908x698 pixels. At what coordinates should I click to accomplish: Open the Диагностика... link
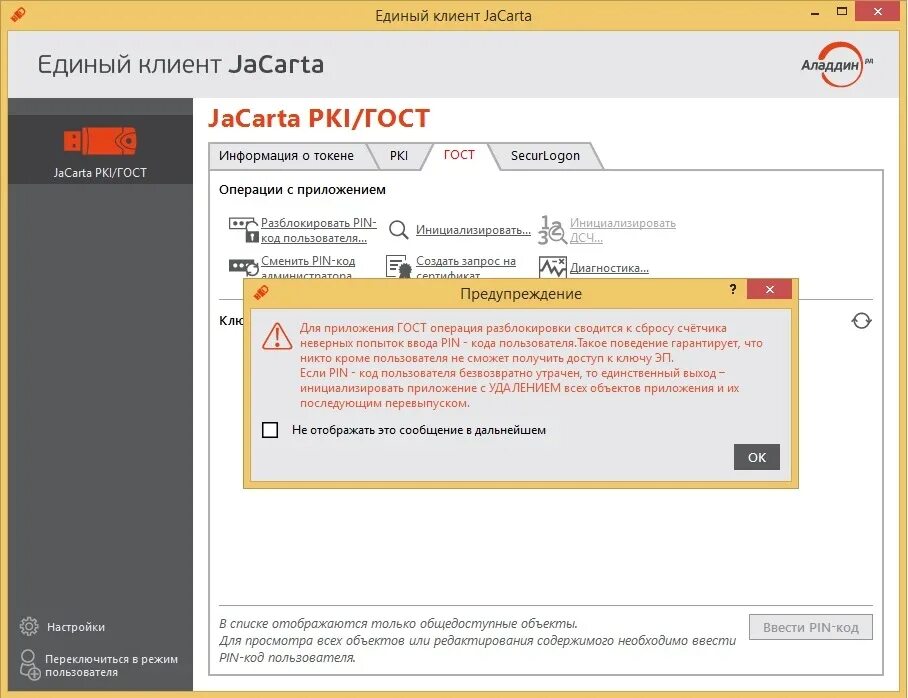click(609, 268)
